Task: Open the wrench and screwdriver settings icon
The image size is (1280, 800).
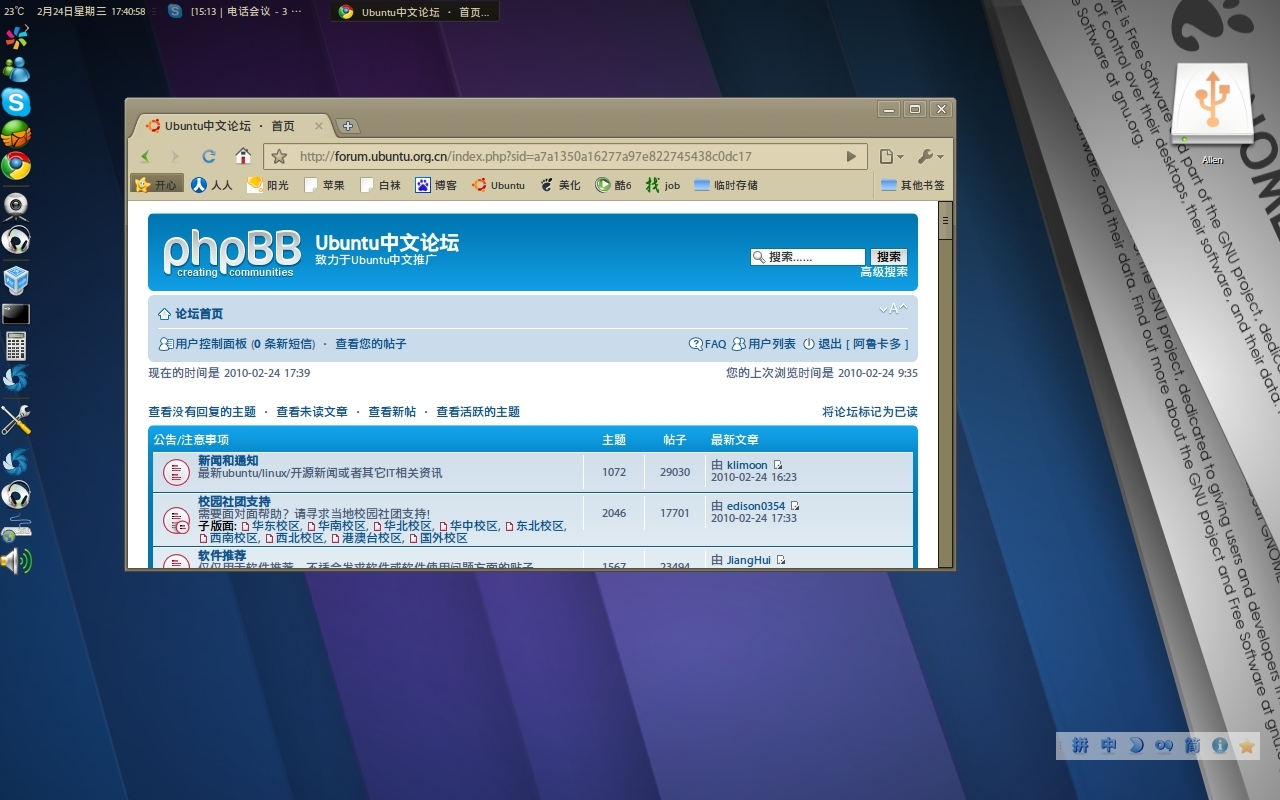Action: [16, 420]
